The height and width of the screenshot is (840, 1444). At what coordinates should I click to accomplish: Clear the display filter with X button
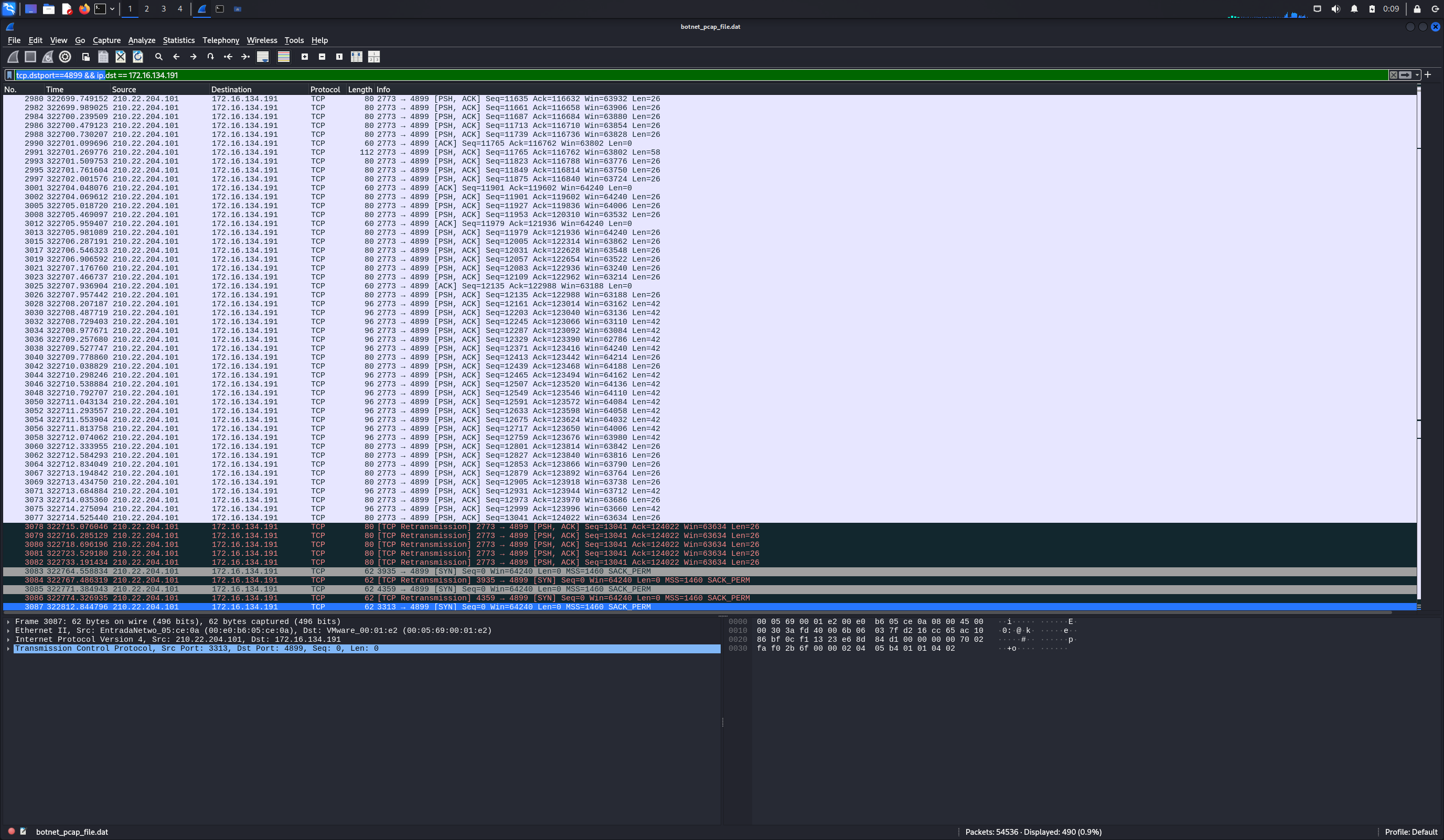tap(1393, 75)
